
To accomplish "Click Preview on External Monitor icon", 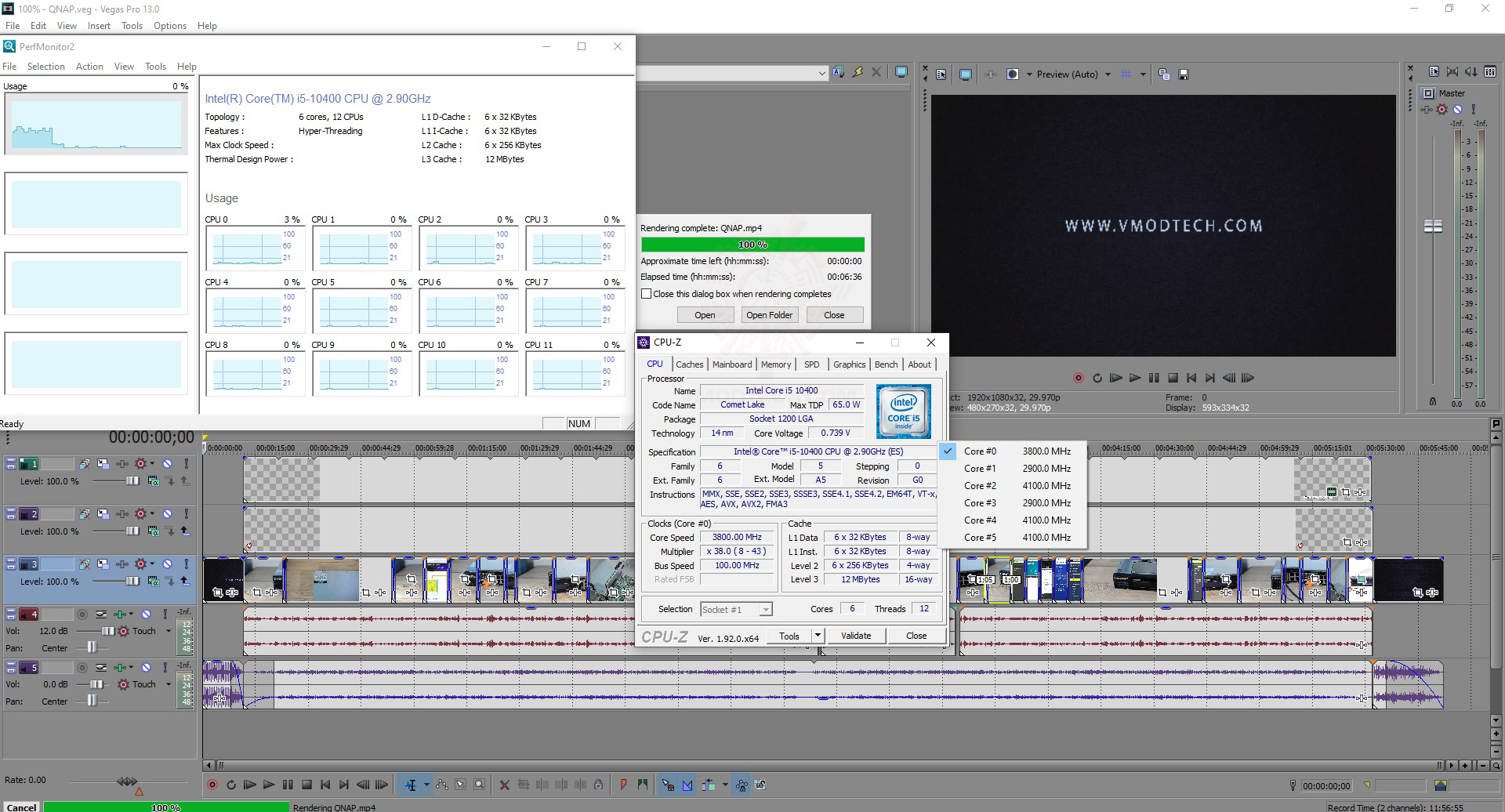I will point(966,74).
